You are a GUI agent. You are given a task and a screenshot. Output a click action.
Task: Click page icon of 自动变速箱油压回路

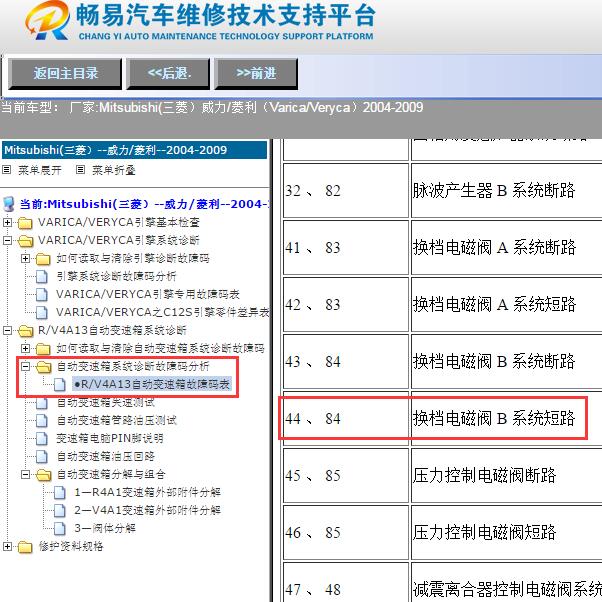click(41, 456)
